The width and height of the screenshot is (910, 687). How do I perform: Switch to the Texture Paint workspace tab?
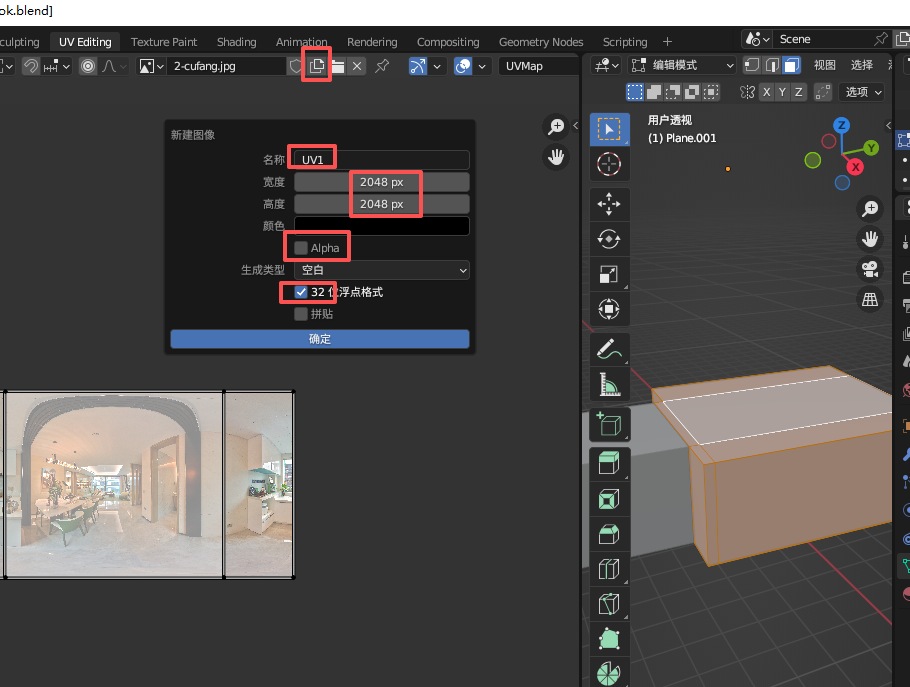click(164, 42)
